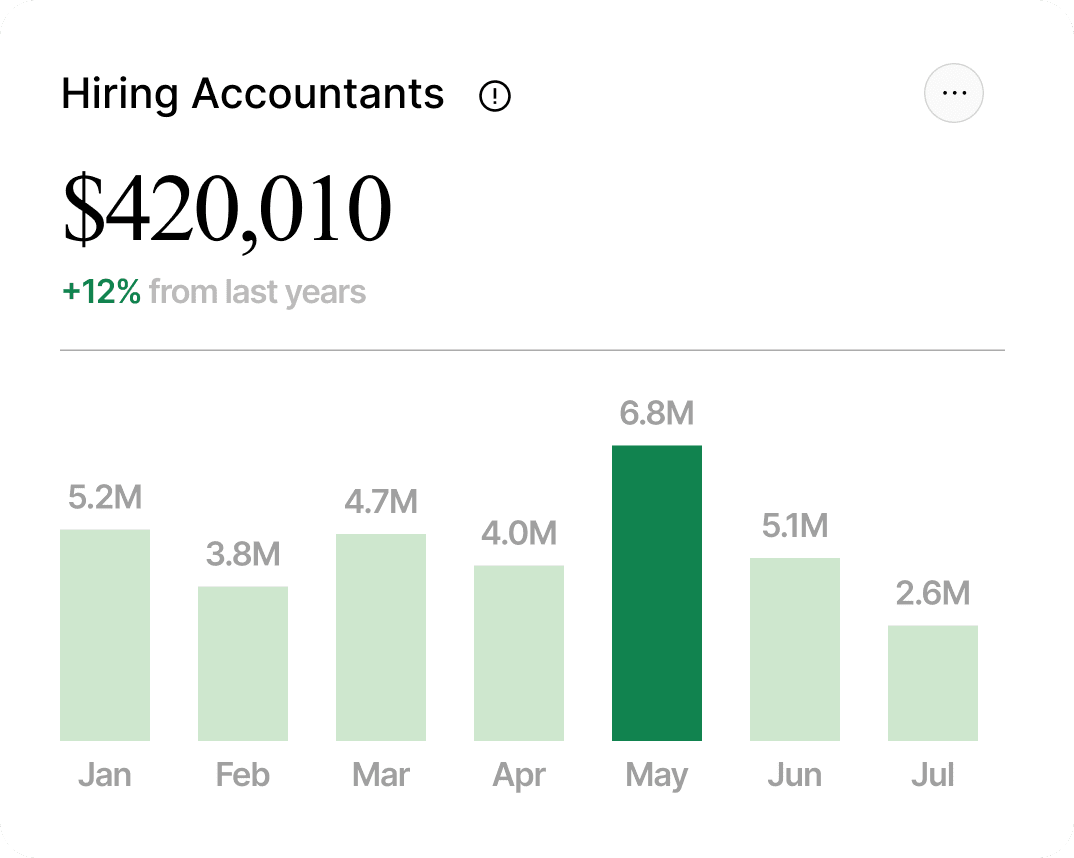This screenshot has width=1074, height=858.
Task: Choose the April bar in the chart
Action: (519, 653)
